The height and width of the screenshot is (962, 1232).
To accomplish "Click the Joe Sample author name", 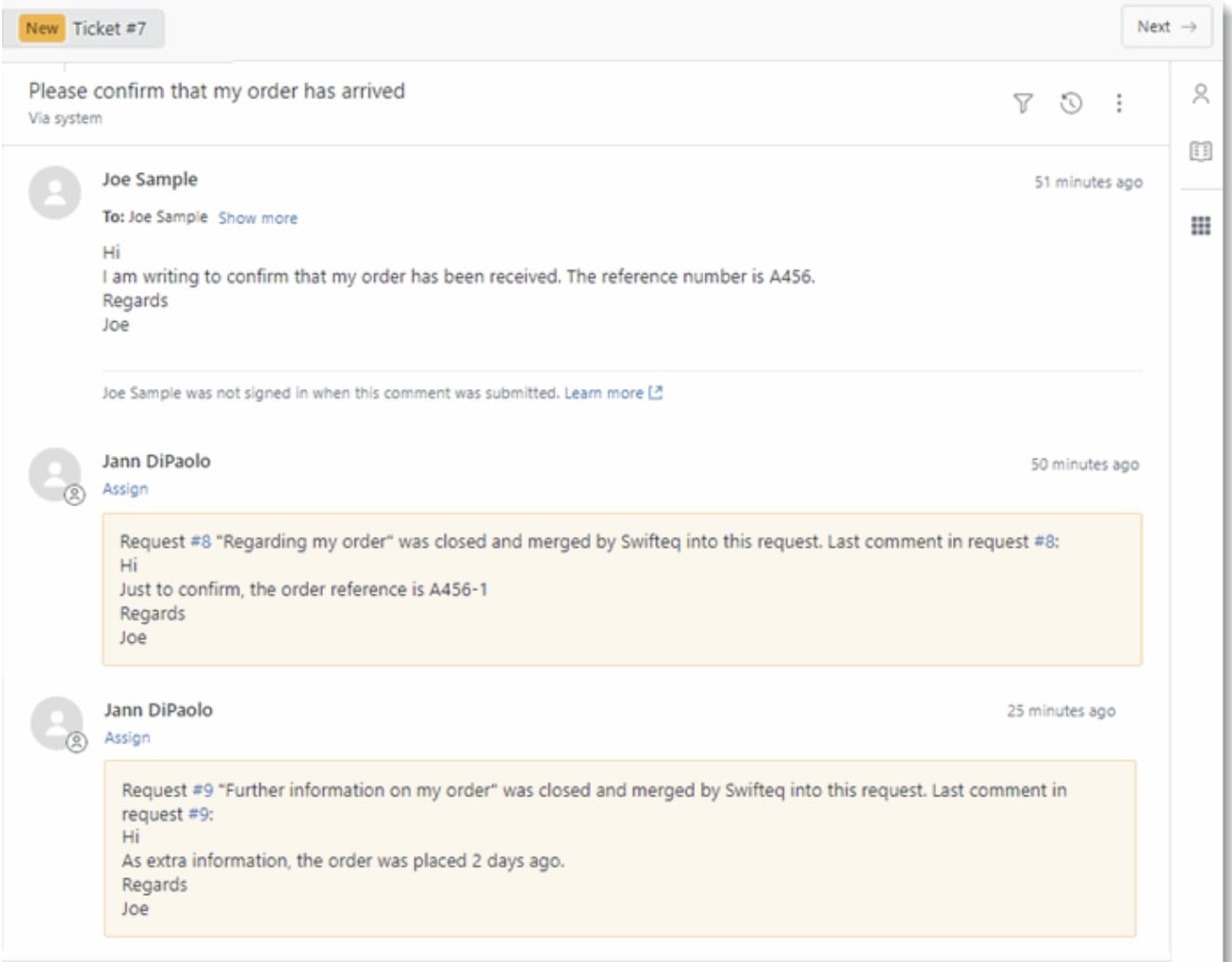I will pyautogui.click(x=150, y=180).
